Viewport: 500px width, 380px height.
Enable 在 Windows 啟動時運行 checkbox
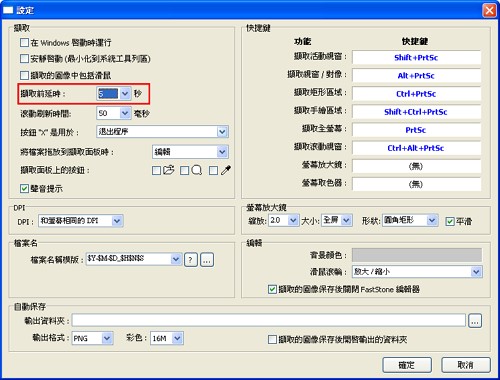24,42
